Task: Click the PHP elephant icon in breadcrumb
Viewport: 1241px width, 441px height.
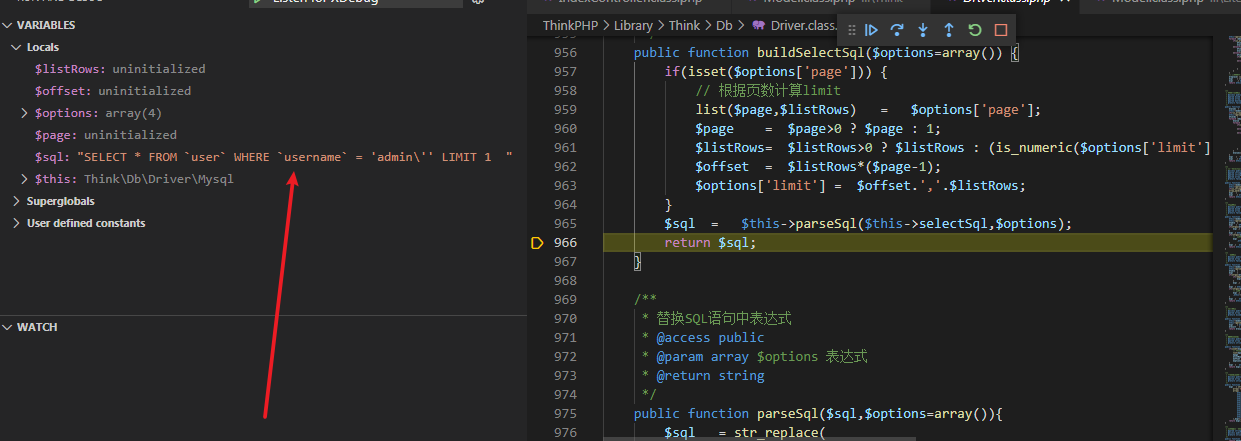Action: coord(757,25)
